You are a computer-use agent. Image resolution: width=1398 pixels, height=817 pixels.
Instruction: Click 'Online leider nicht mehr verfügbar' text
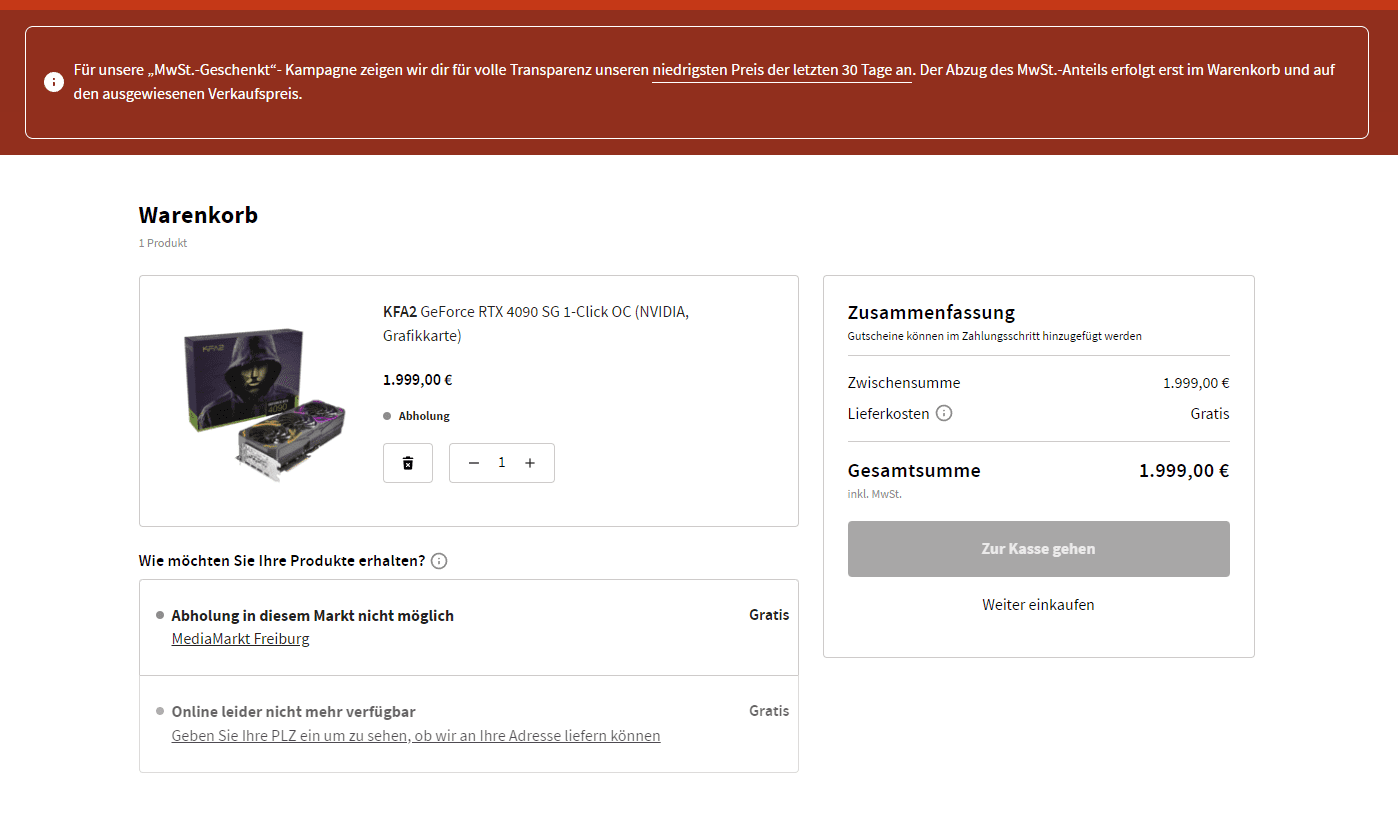pos(293,712)
